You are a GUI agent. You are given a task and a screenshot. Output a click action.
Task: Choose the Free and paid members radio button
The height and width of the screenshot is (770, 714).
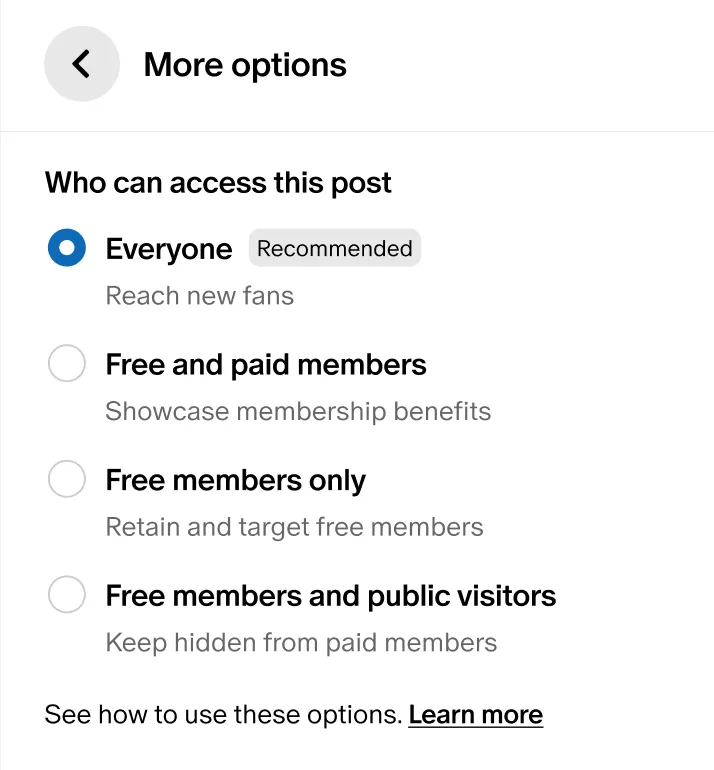pos(67,363)
